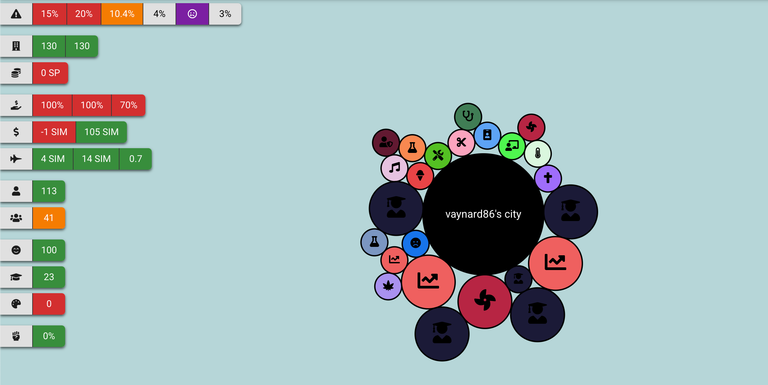Click the cannabis leaf bubble
This screenshot has width=768, height=385.
pos(388,286)
